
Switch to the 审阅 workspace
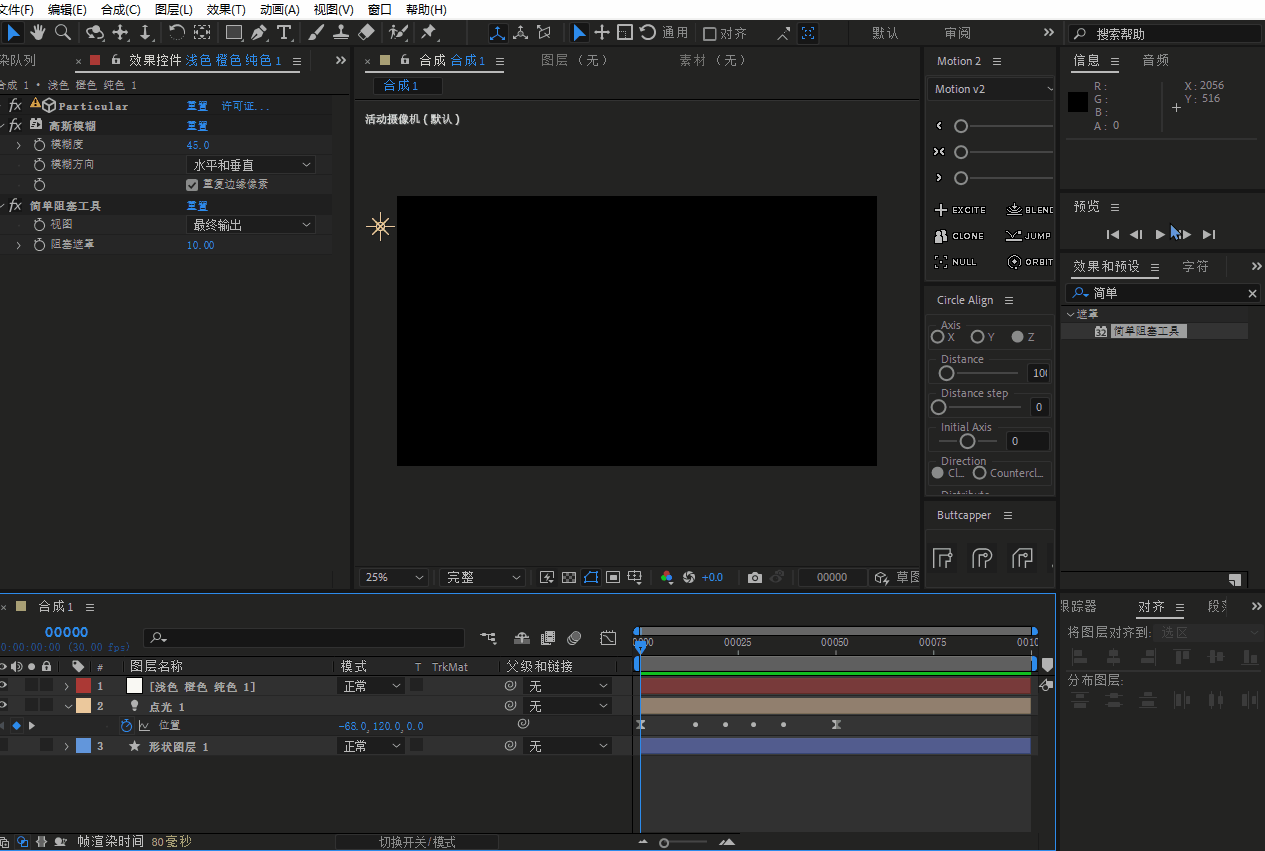tap(957, 33)
